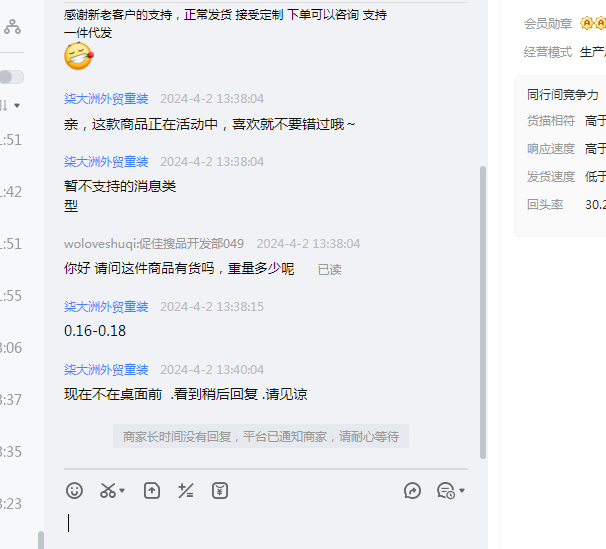The height and width of the screenshot is (549, 606).
Task: Toggle the switch in the left sidebar
Action: coord(12,77)
